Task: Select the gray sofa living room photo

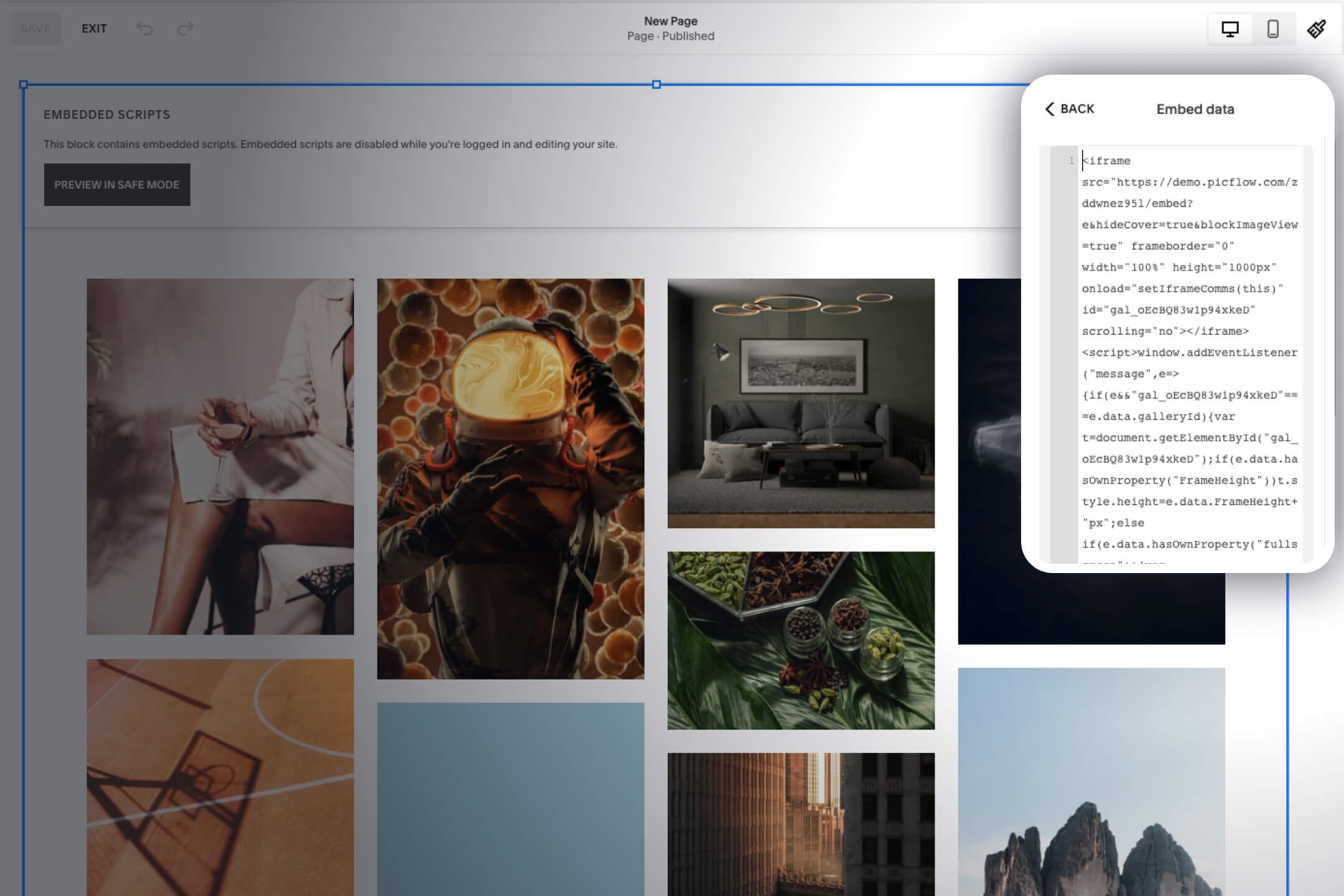Action: coord(800,404)
